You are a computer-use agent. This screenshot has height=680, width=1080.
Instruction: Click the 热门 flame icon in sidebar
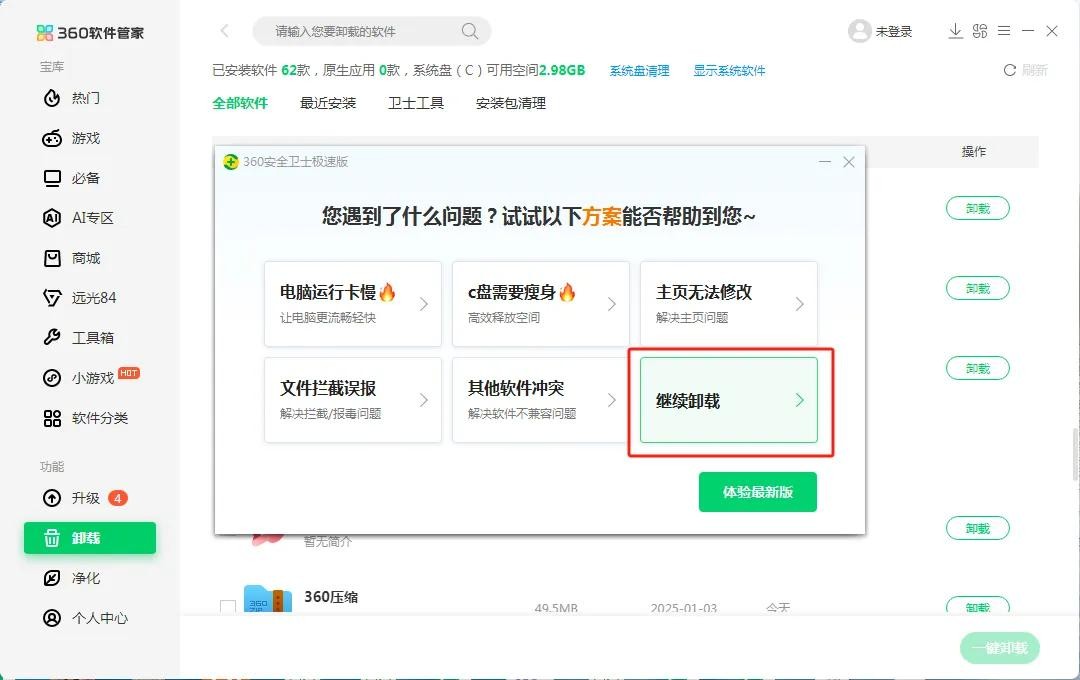(52, 98)
